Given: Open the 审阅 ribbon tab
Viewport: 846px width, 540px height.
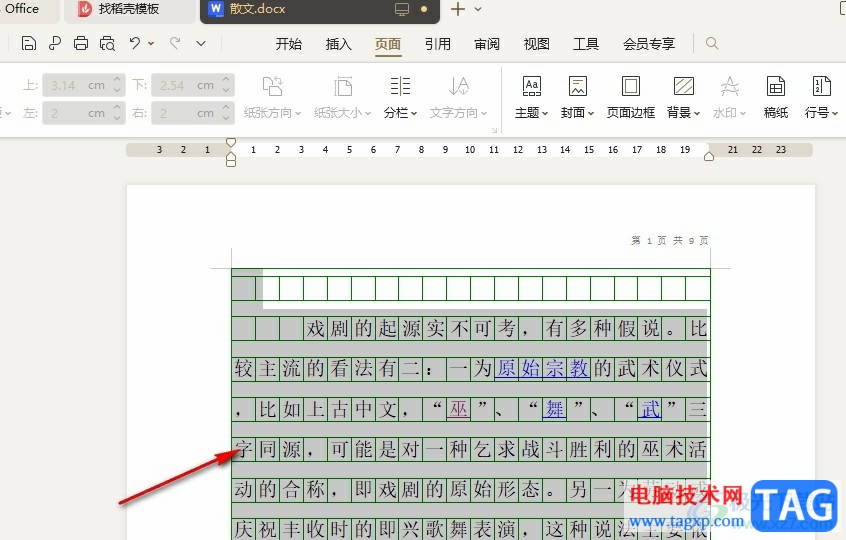Looking at the screenshot, I should coord(487,44).
